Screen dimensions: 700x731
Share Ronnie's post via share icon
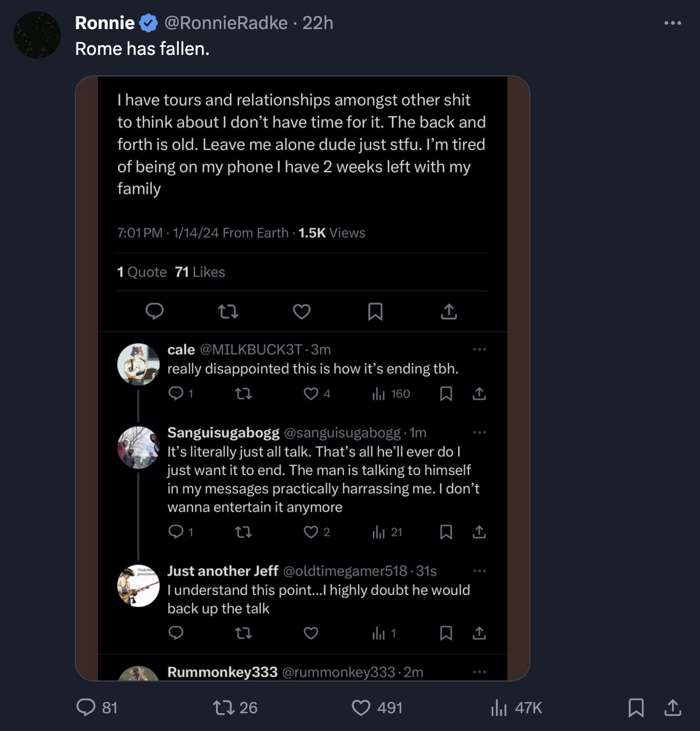click(x=673, y=707)
